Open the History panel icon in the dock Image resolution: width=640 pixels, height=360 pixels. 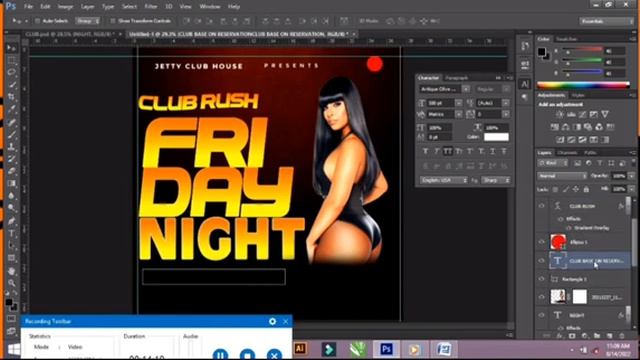click(525, 47)
